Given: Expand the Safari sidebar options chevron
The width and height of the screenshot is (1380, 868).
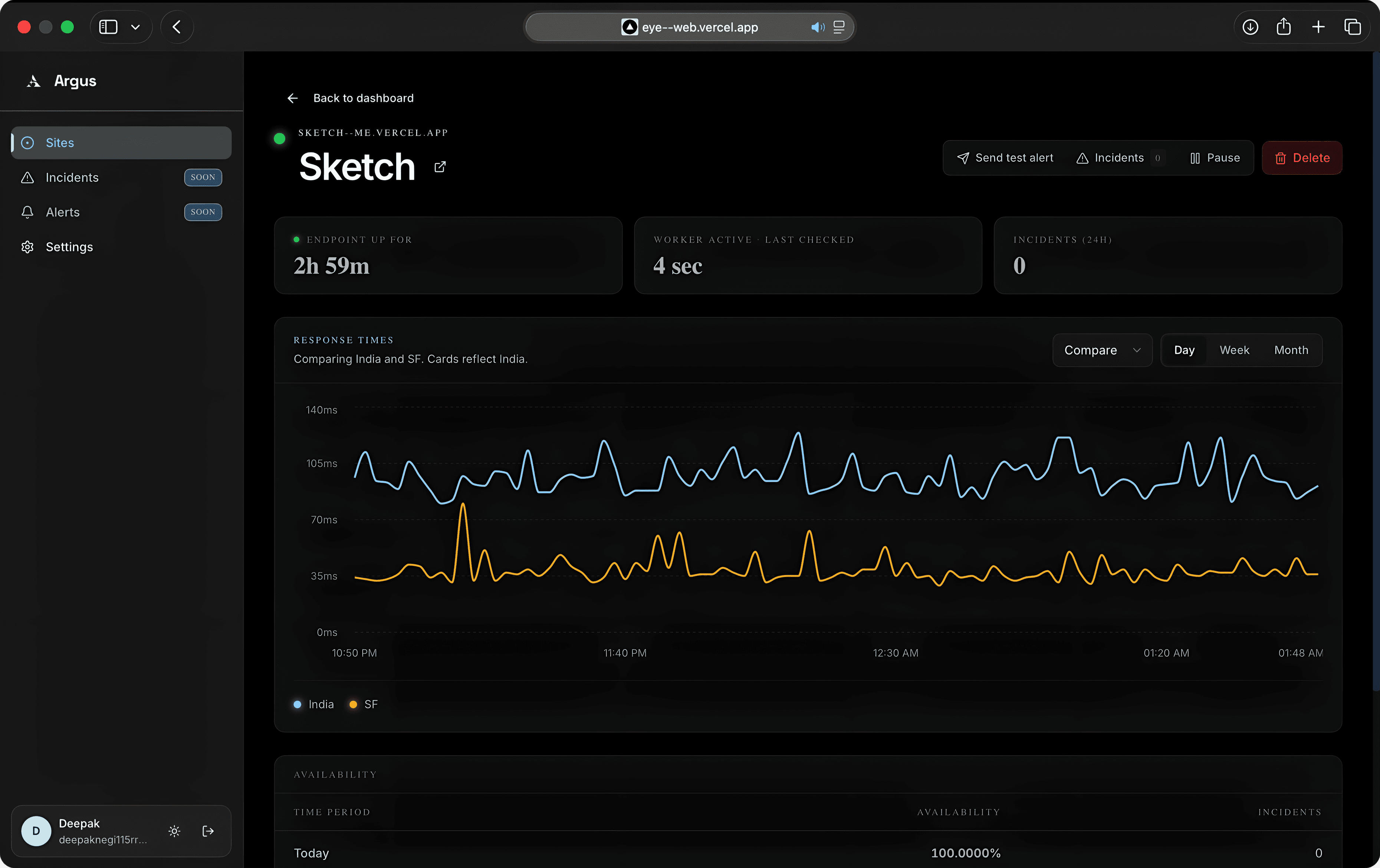Looking at the screenshot, I should (x=135, y=27).
